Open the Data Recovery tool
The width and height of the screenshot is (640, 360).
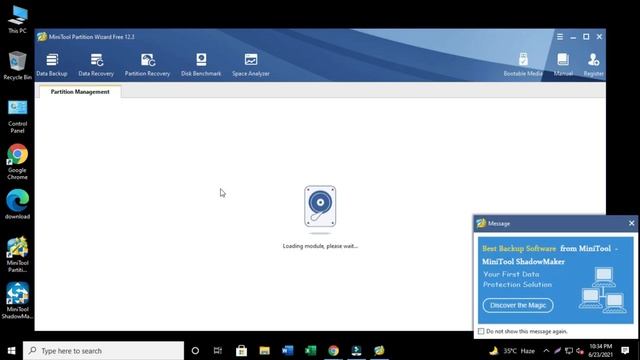coord(96,64)
